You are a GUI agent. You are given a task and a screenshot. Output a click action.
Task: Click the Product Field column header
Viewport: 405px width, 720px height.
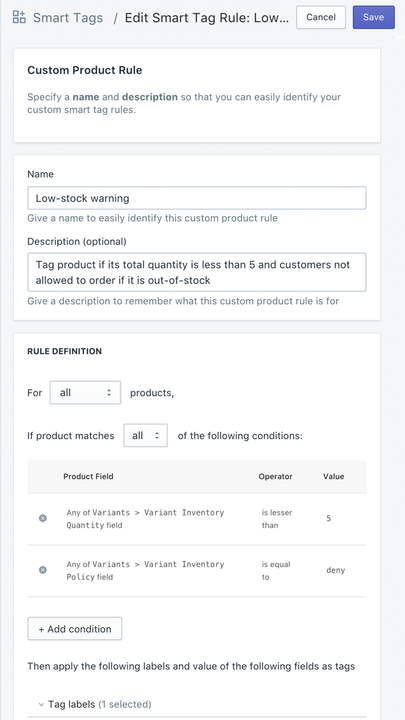point(88,477)
